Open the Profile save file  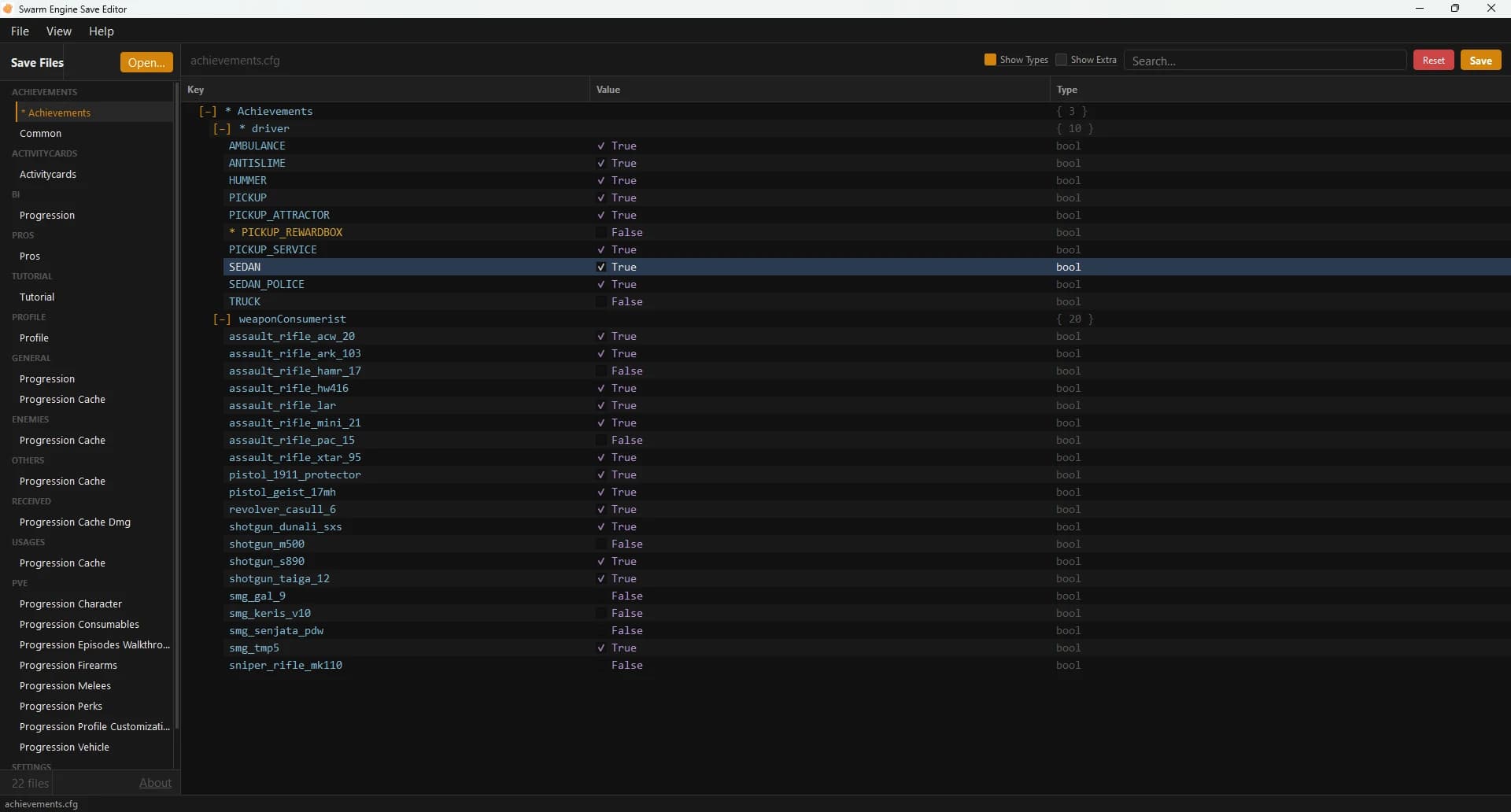94,338
